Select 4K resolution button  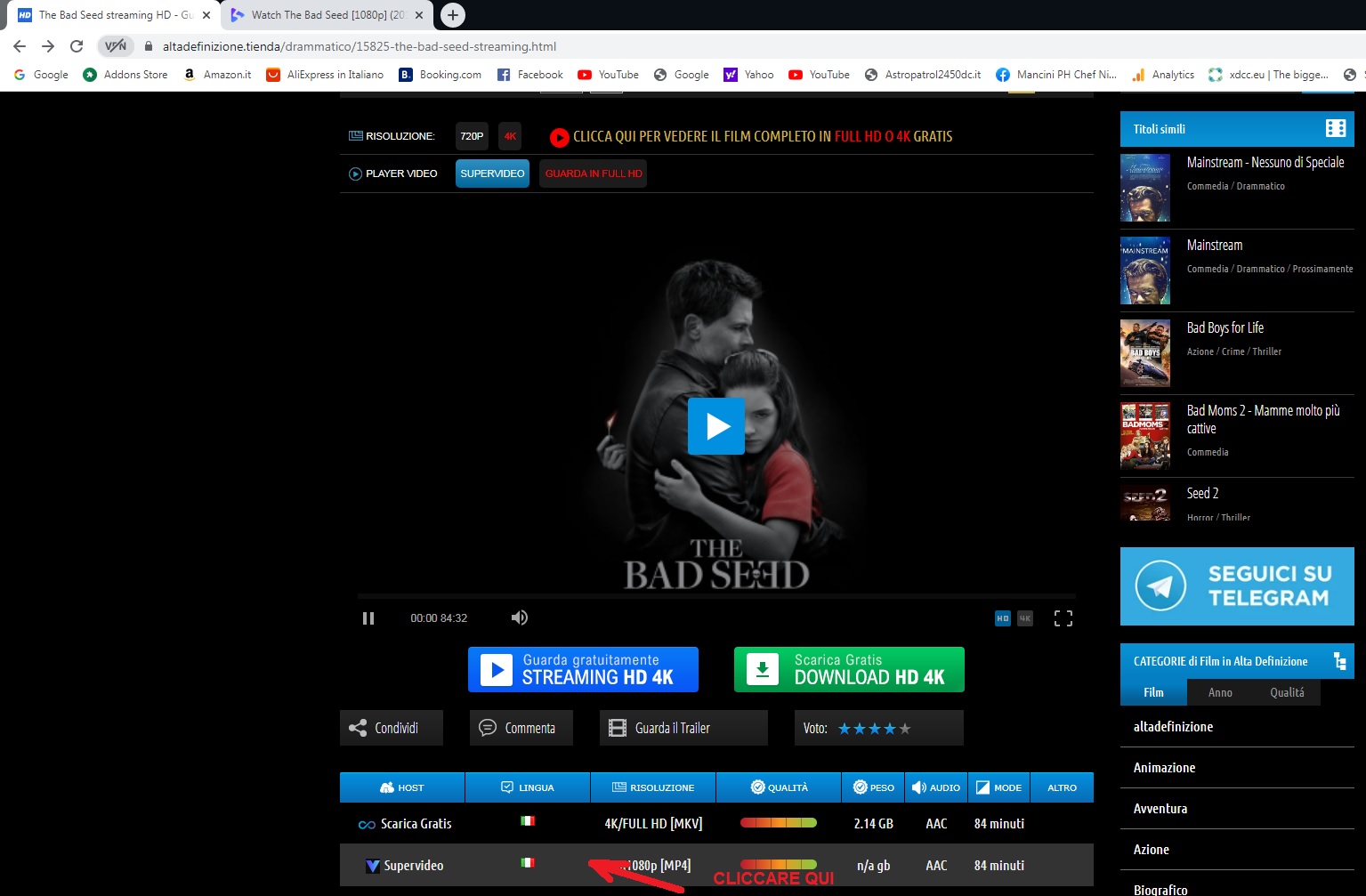tap(510, 136)
